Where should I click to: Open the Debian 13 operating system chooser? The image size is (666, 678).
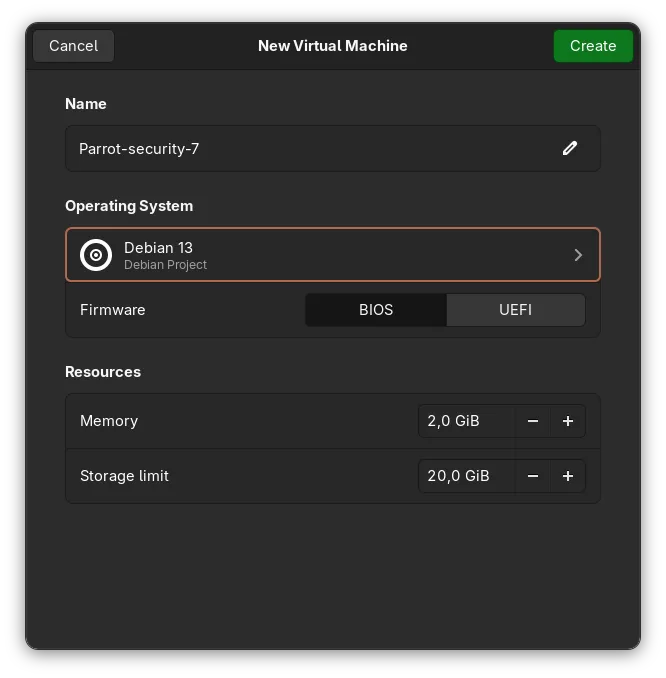tap(333, 255)
